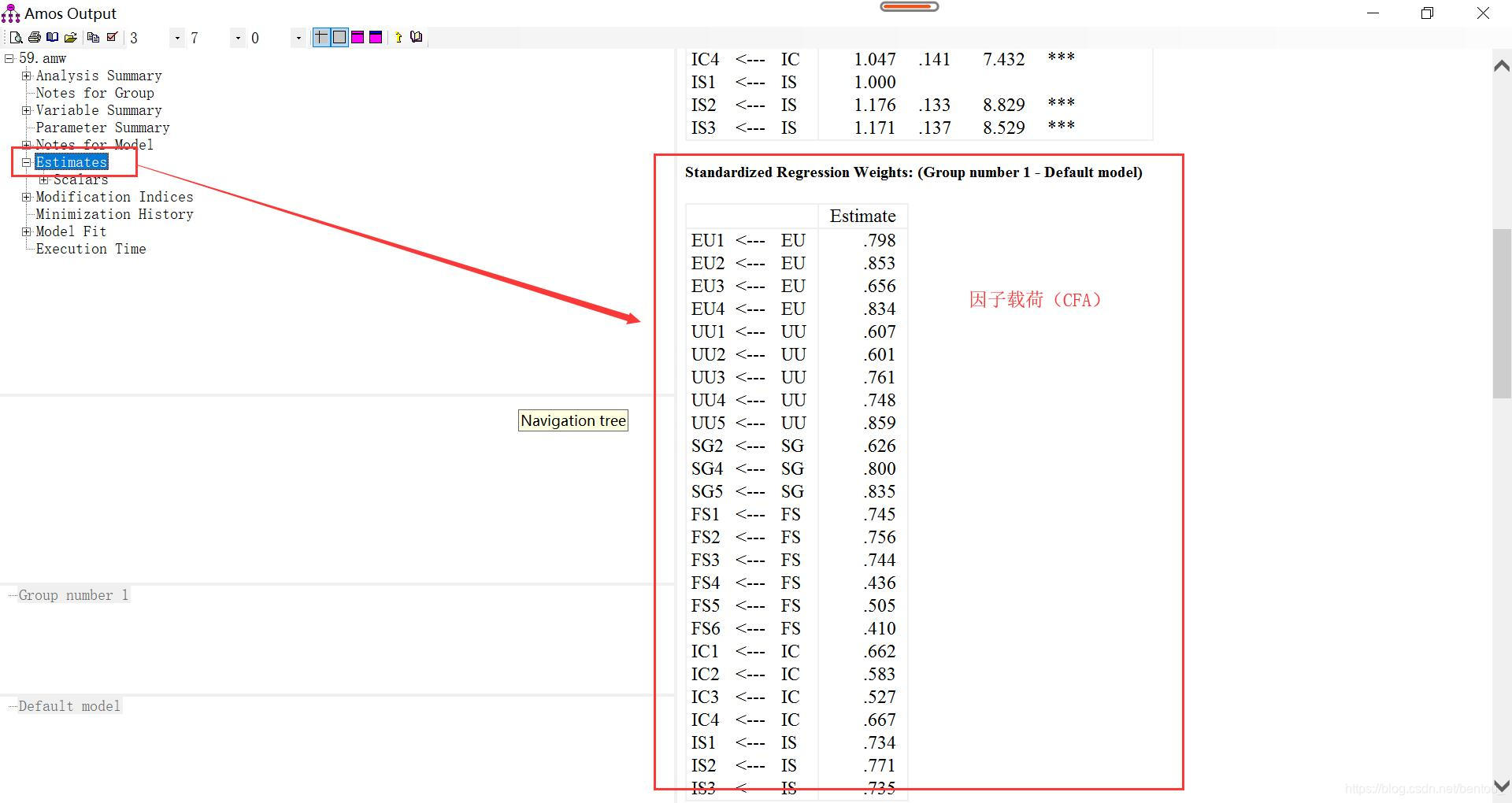Image resolution: width=1512 pixels, height=803 pixels.
Task: Click EU1 estimate value .798
Action: pyautogui.click(x=879, y=240)
